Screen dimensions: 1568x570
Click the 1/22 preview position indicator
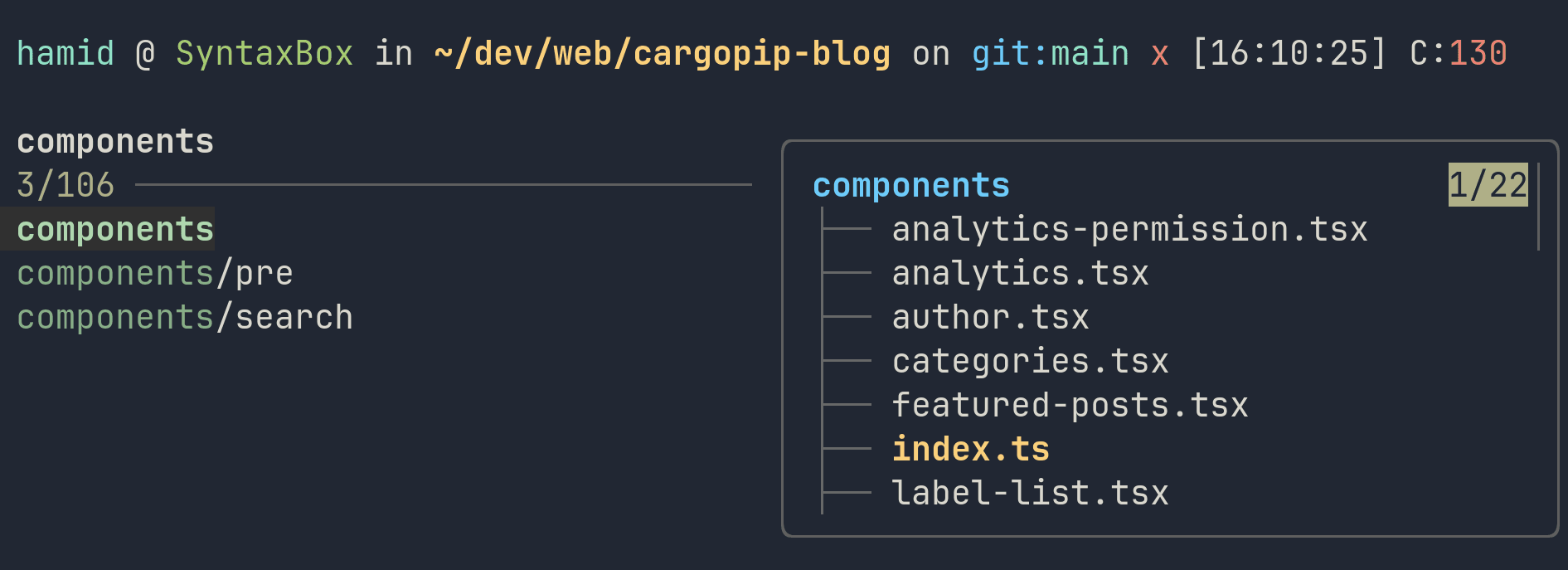pyautogui.click(x=1488, y=185)
